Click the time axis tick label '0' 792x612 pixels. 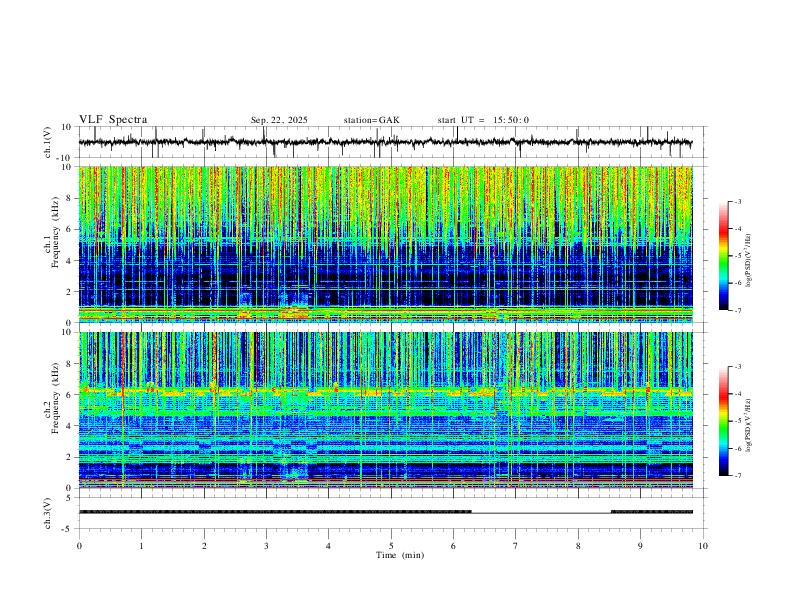(79, 546)
